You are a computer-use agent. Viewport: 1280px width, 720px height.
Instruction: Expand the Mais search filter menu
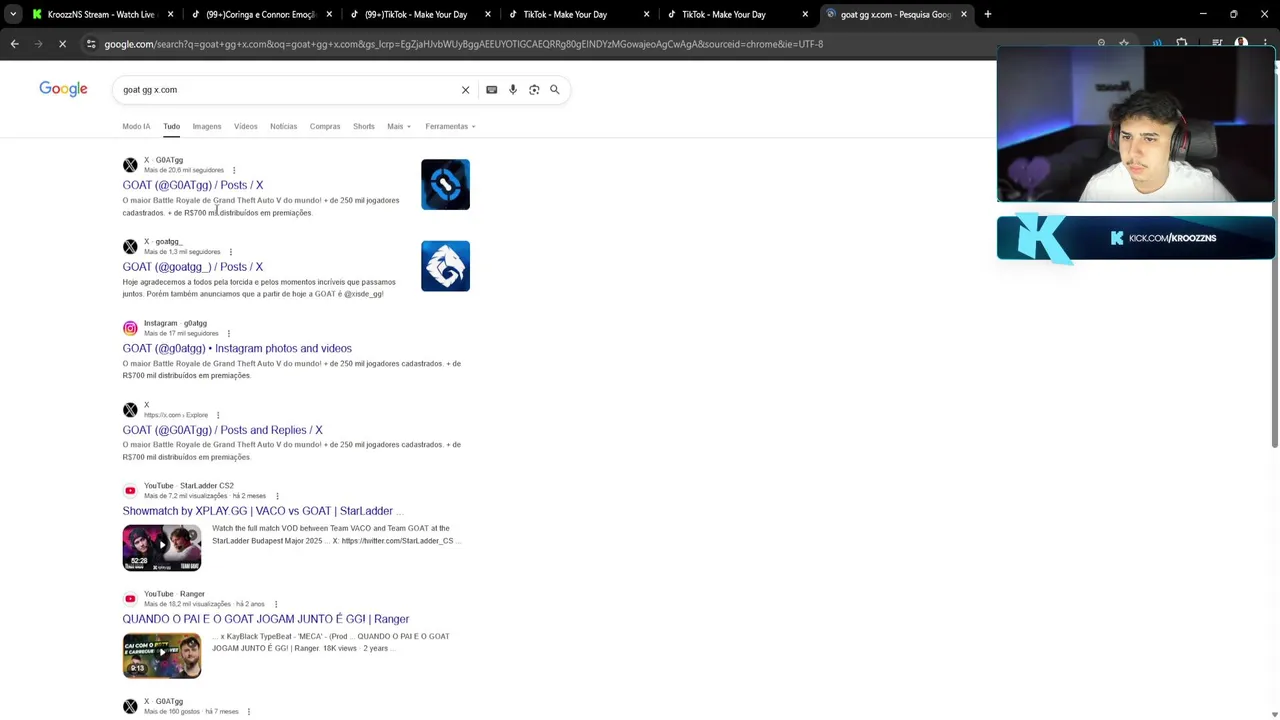pos(399,127)
